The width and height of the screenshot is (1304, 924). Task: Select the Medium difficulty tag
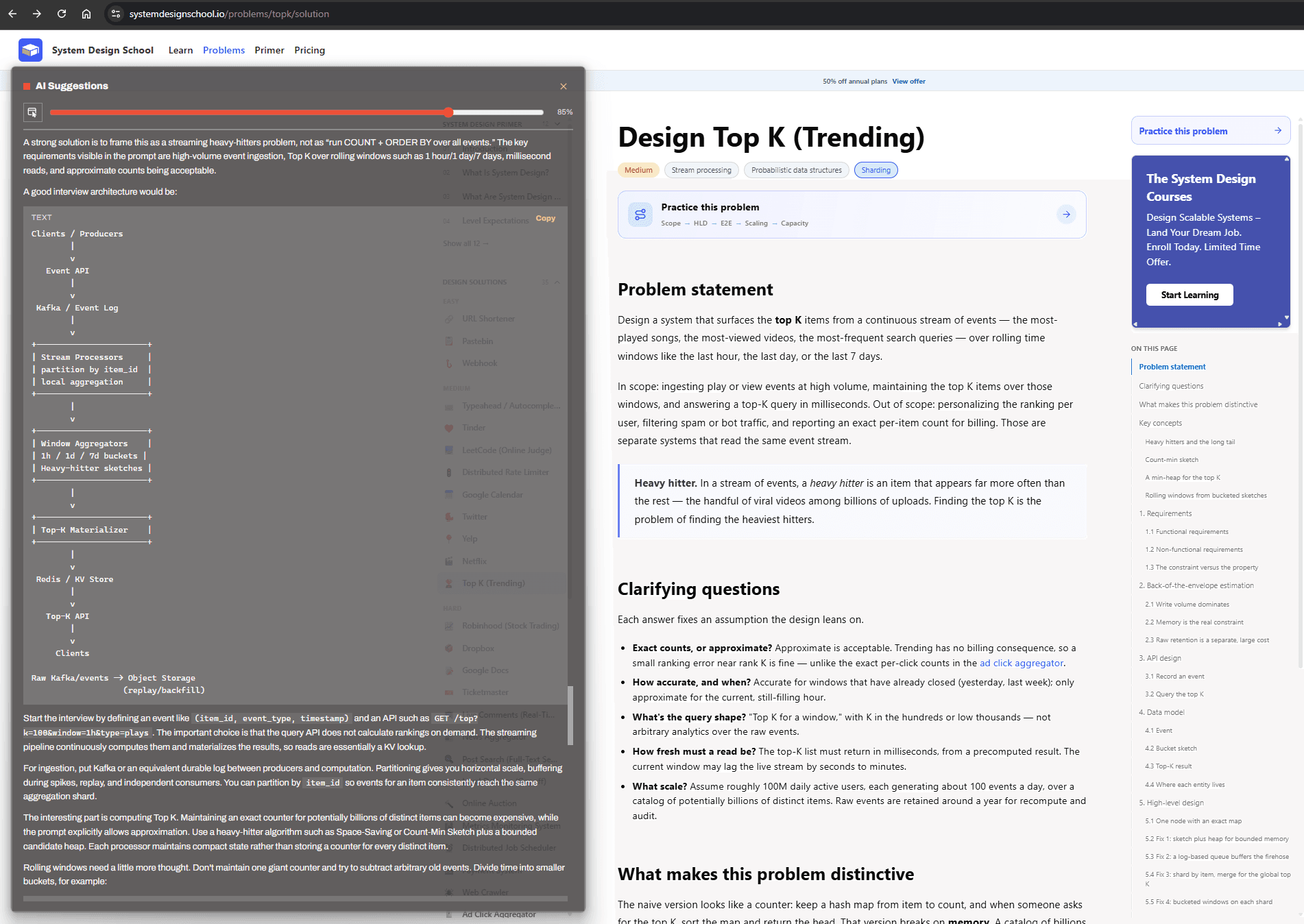(638, 170)
